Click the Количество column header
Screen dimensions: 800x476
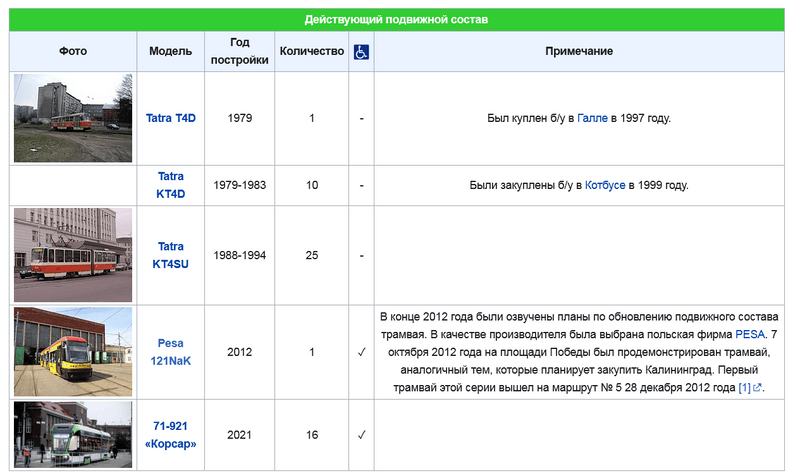(x=311, y=52)
